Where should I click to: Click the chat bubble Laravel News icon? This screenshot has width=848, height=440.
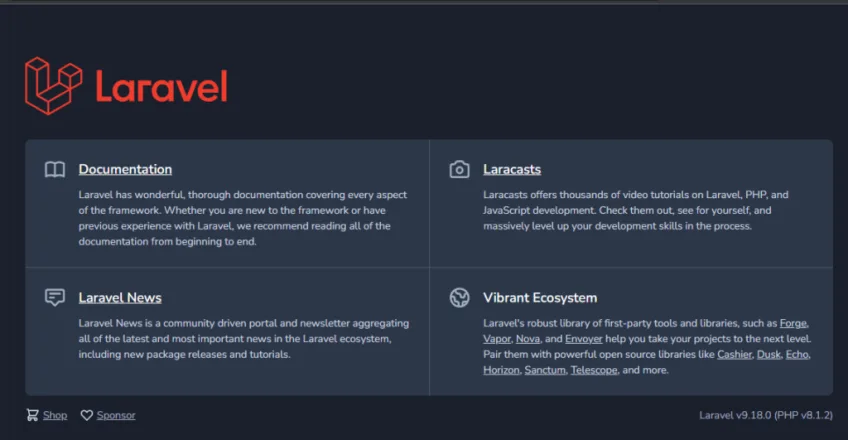tap(55, 297)
